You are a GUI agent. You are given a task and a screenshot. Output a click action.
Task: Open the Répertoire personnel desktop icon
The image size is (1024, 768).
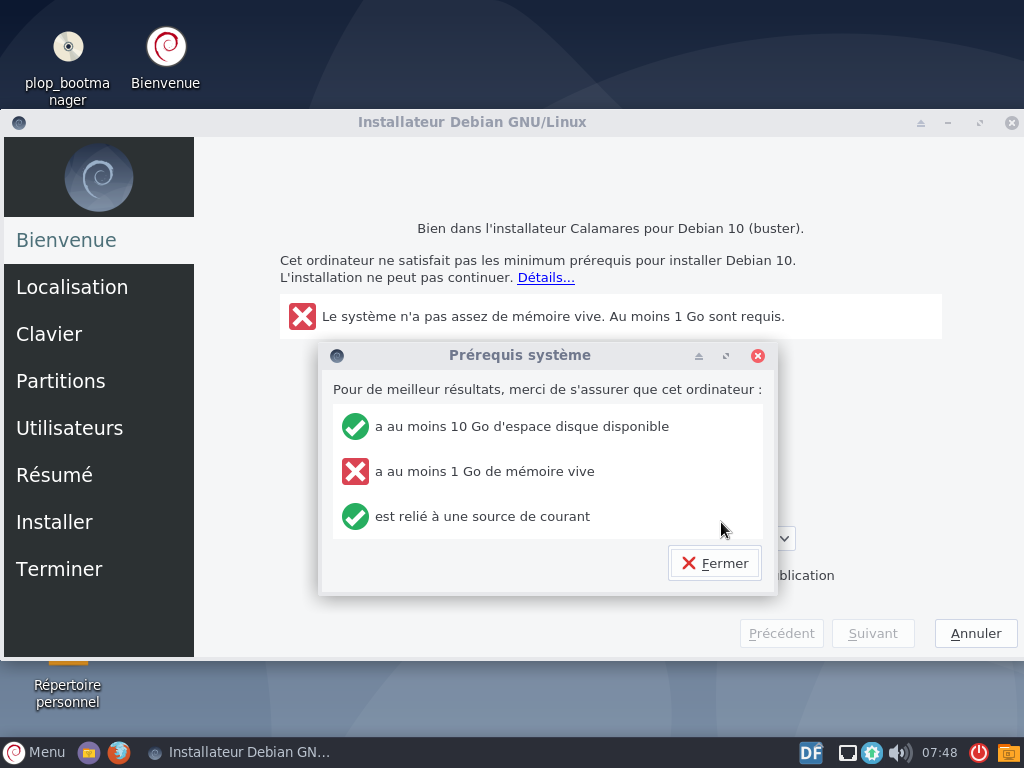click(68, 686)
